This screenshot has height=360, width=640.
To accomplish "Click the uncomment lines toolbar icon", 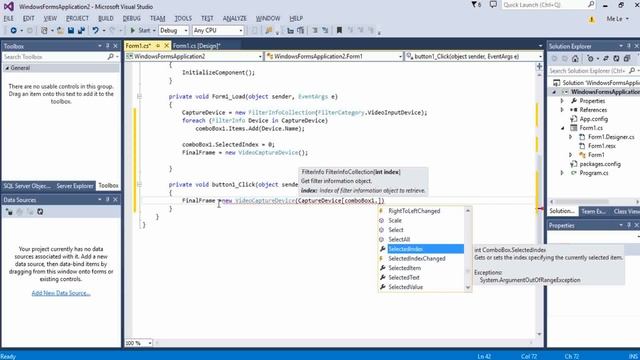I will click(x=325, y=31).
